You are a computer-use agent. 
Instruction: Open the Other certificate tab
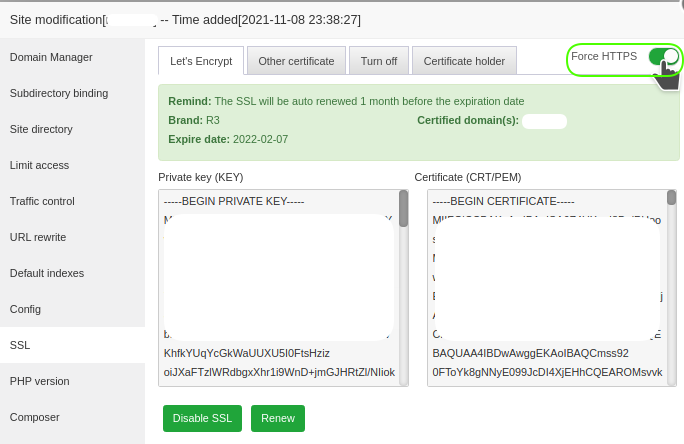(296, 61)
